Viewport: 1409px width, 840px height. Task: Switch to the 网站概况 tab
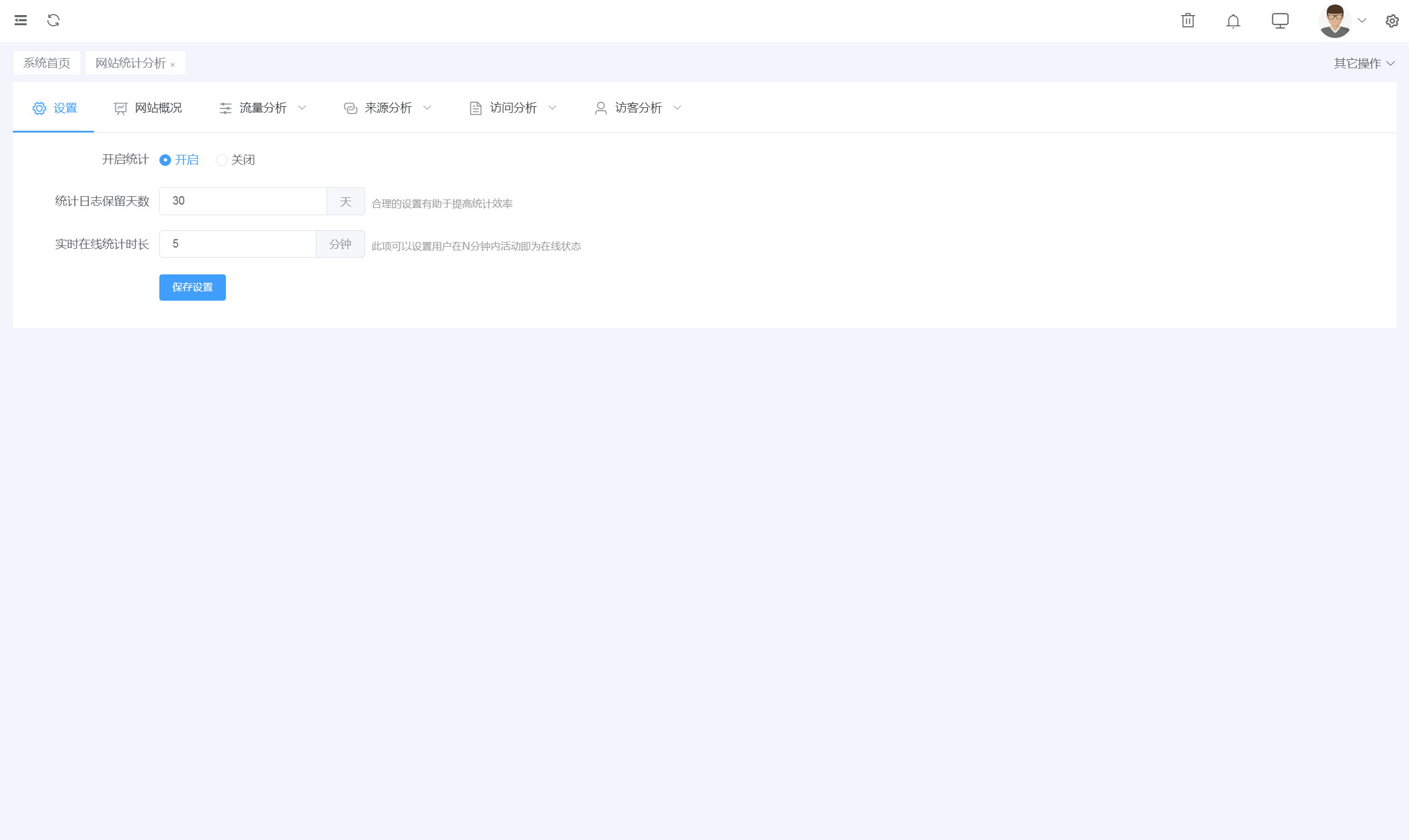148,107
